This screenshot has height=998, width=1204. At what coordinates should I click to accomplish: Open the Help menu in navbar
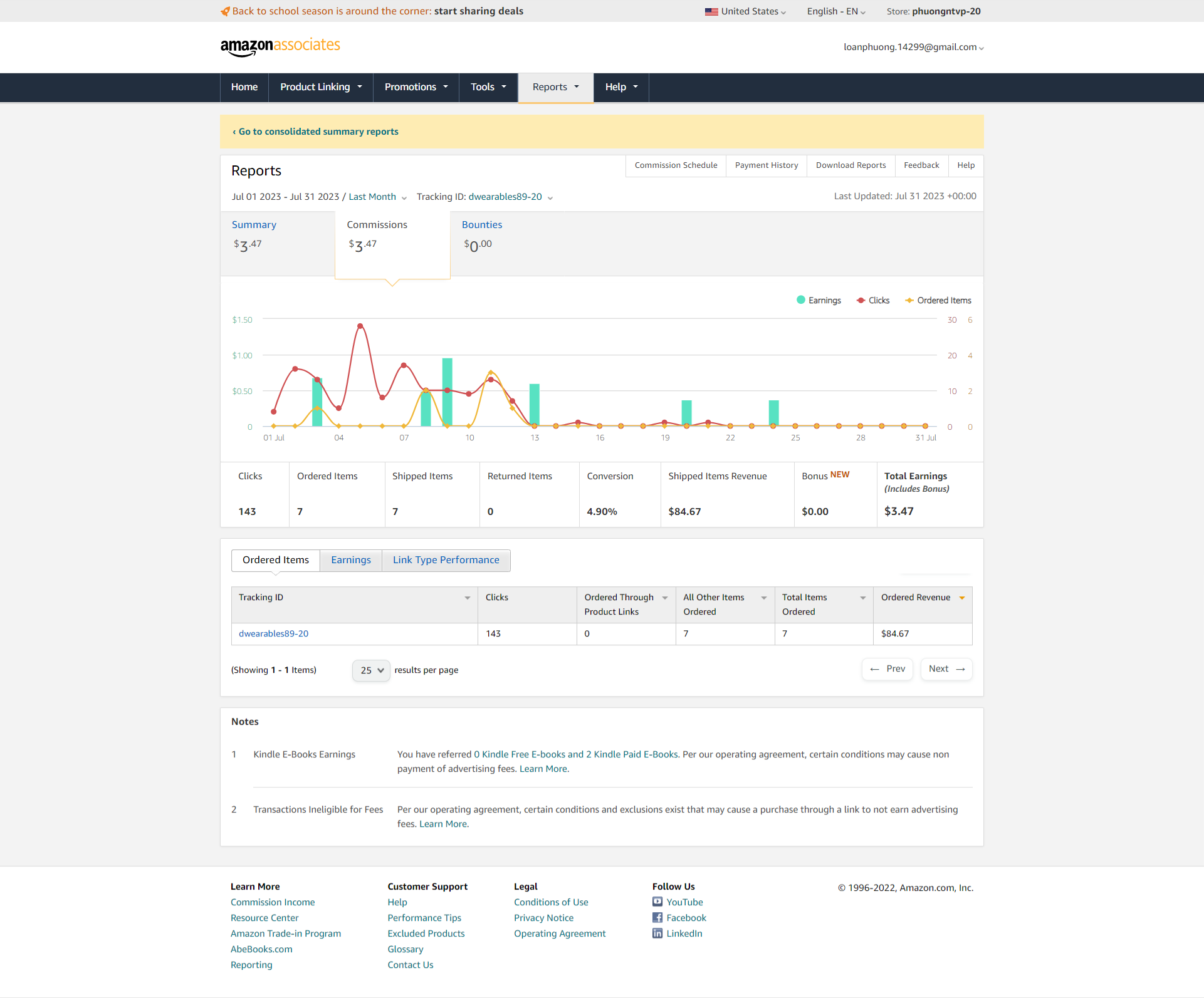[621, 87]
